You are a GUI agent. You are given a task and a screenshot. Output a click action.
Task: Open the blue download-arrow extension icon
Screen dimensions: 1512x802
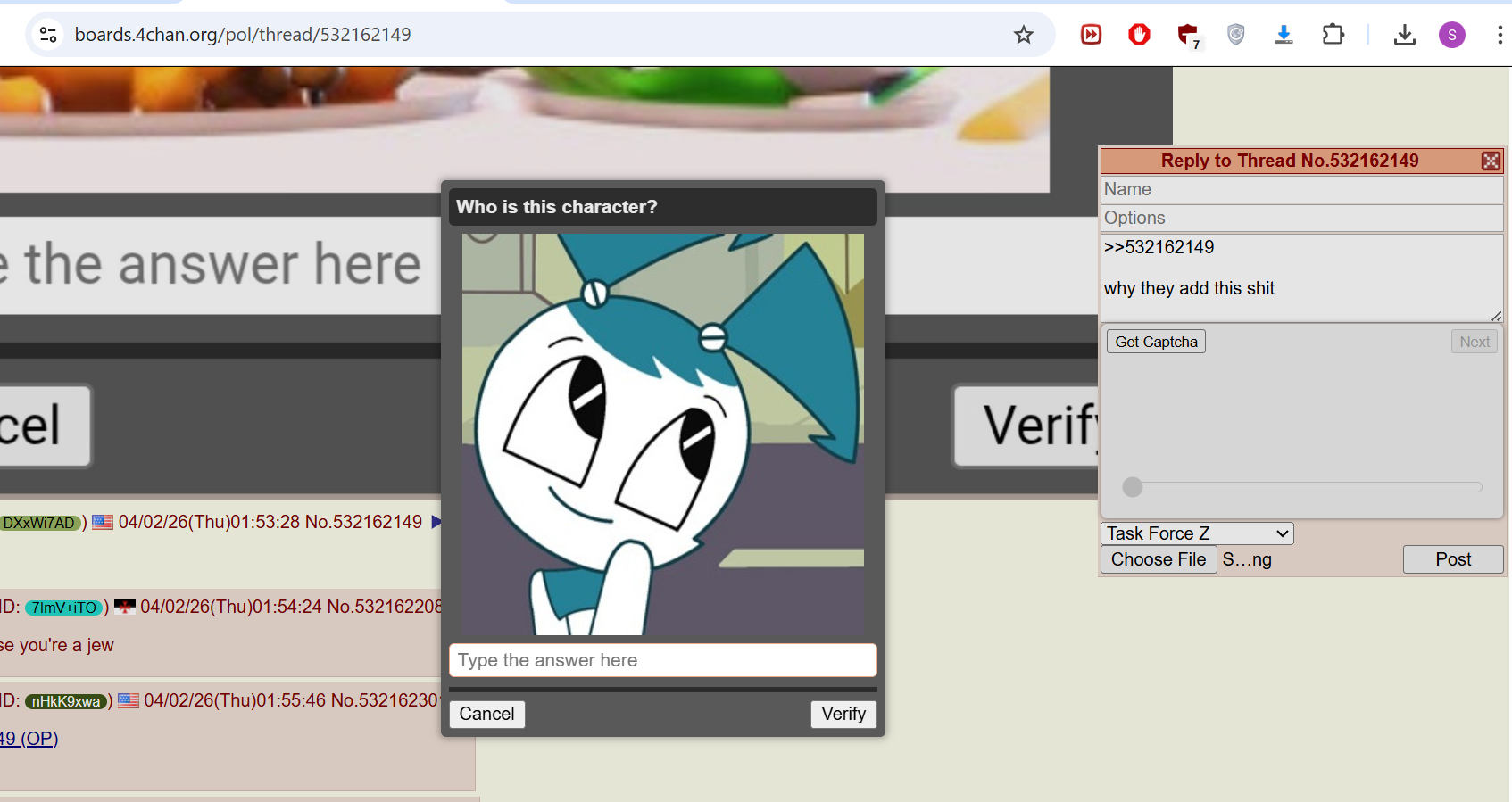click(x=1284, y=35)
